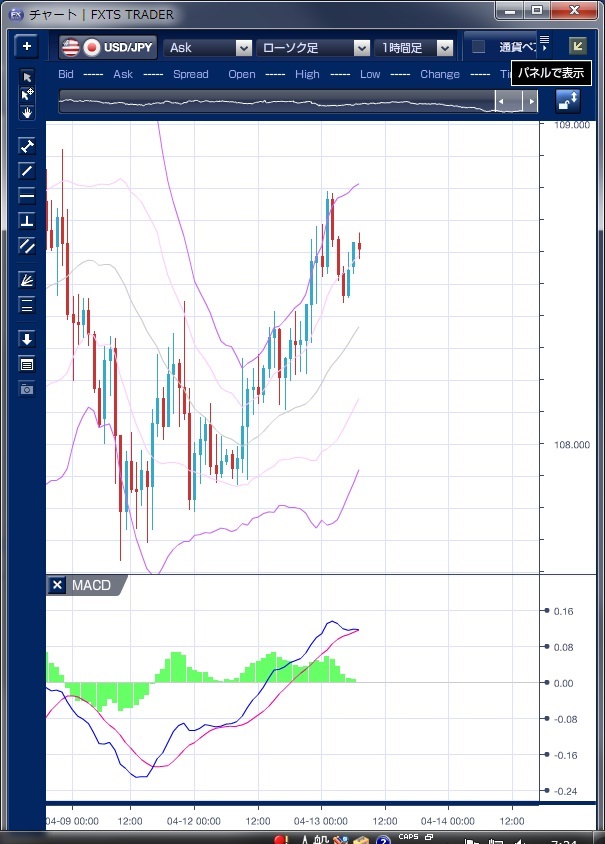Open the 1時間足 timeframe dropdown
Viewport: 605px width, 844px height.
click(415, 48)
